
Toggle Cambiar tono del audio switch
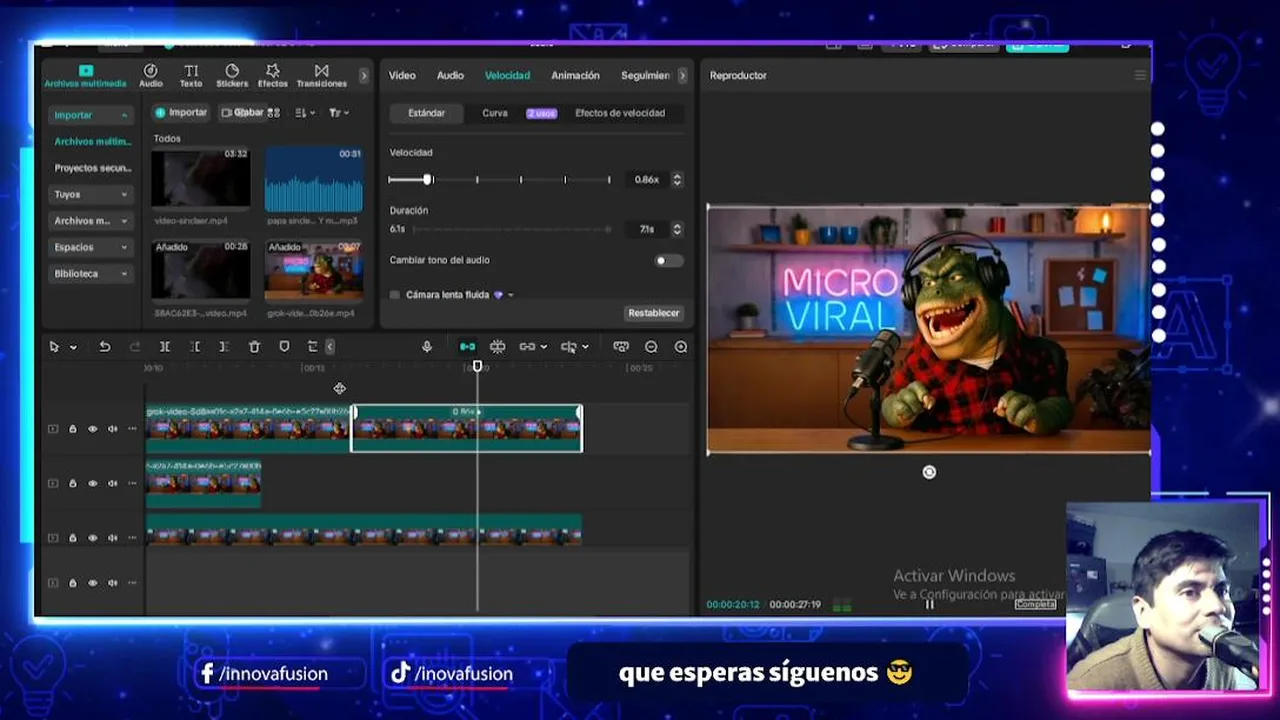point(668,261)
